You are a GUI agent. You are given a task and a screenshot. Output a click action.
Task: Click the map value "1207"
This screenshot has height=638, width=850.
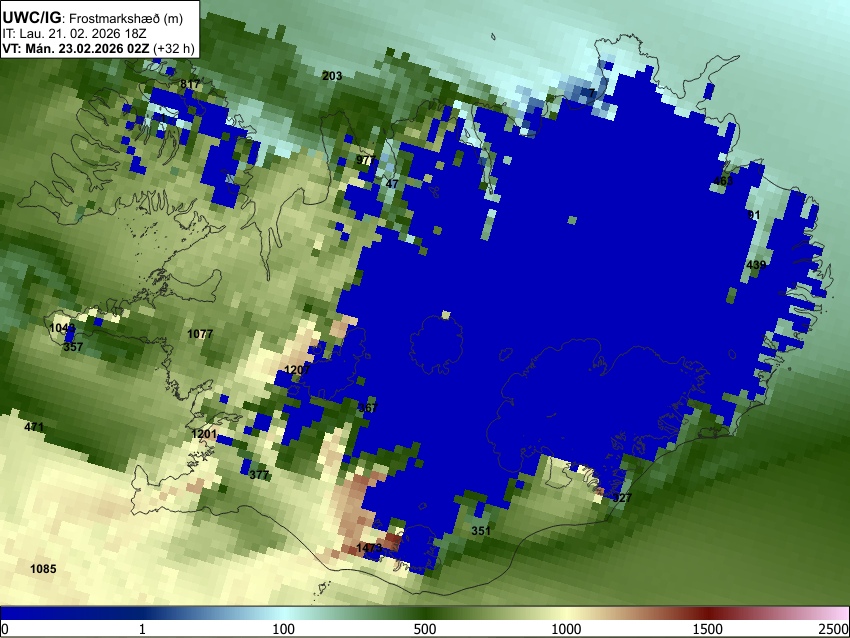(297, 370)
